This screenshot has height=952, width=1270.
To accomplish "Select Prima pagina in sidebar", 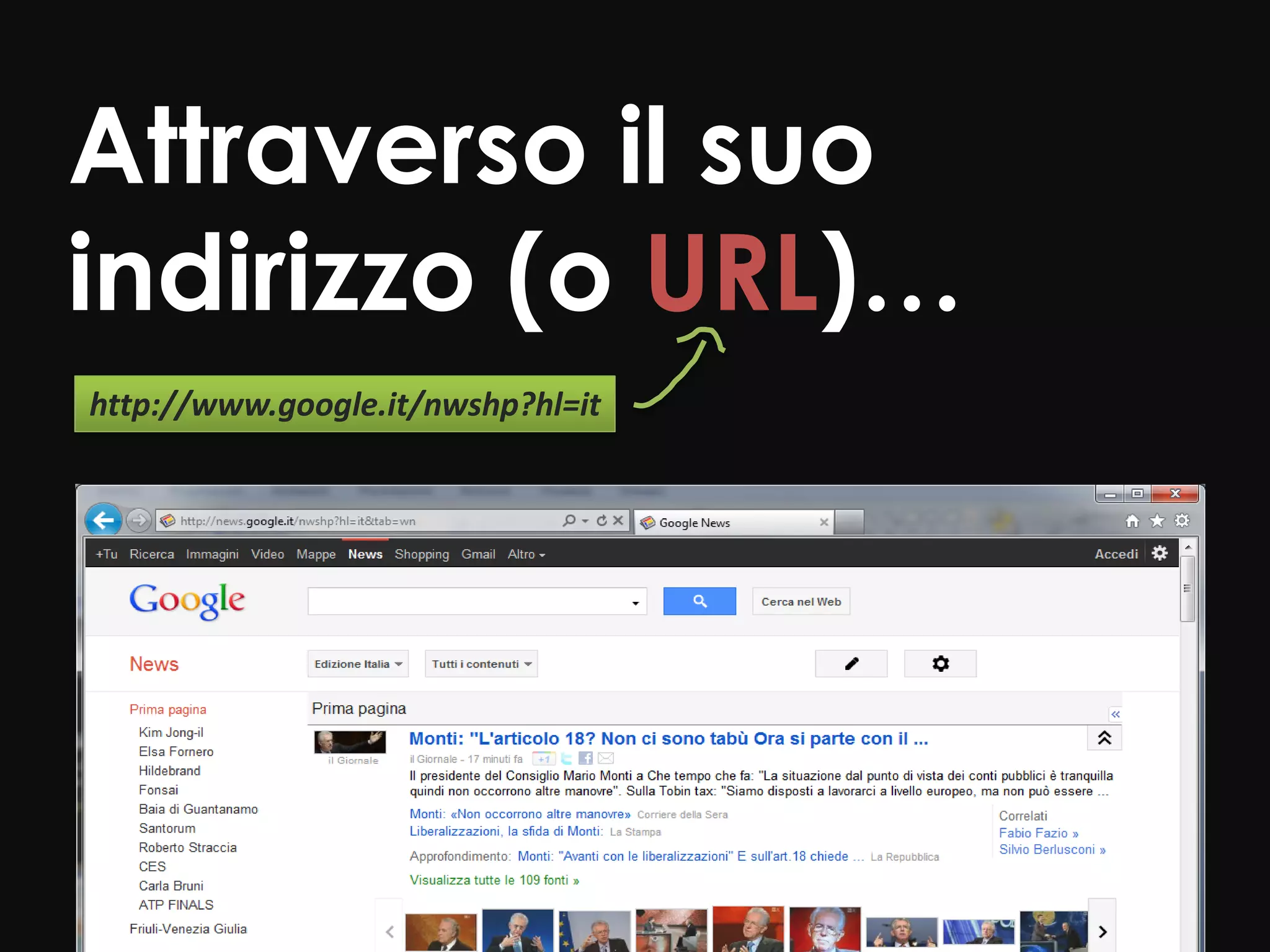I will click(x=168, y=710).
